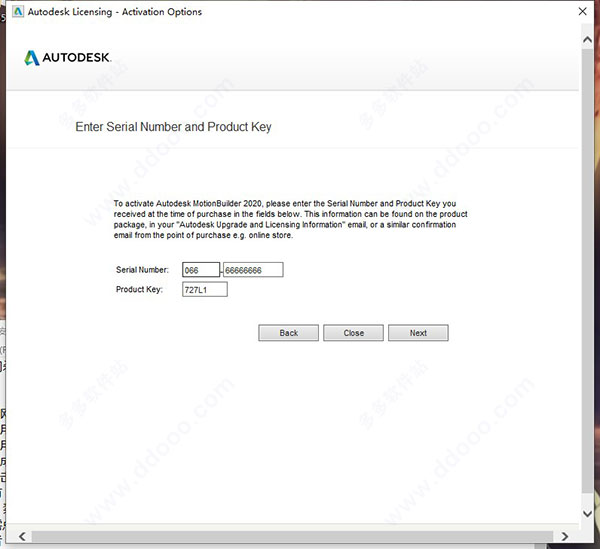Click the Back button
The image size is (600, 549).
tap(289, 333)
